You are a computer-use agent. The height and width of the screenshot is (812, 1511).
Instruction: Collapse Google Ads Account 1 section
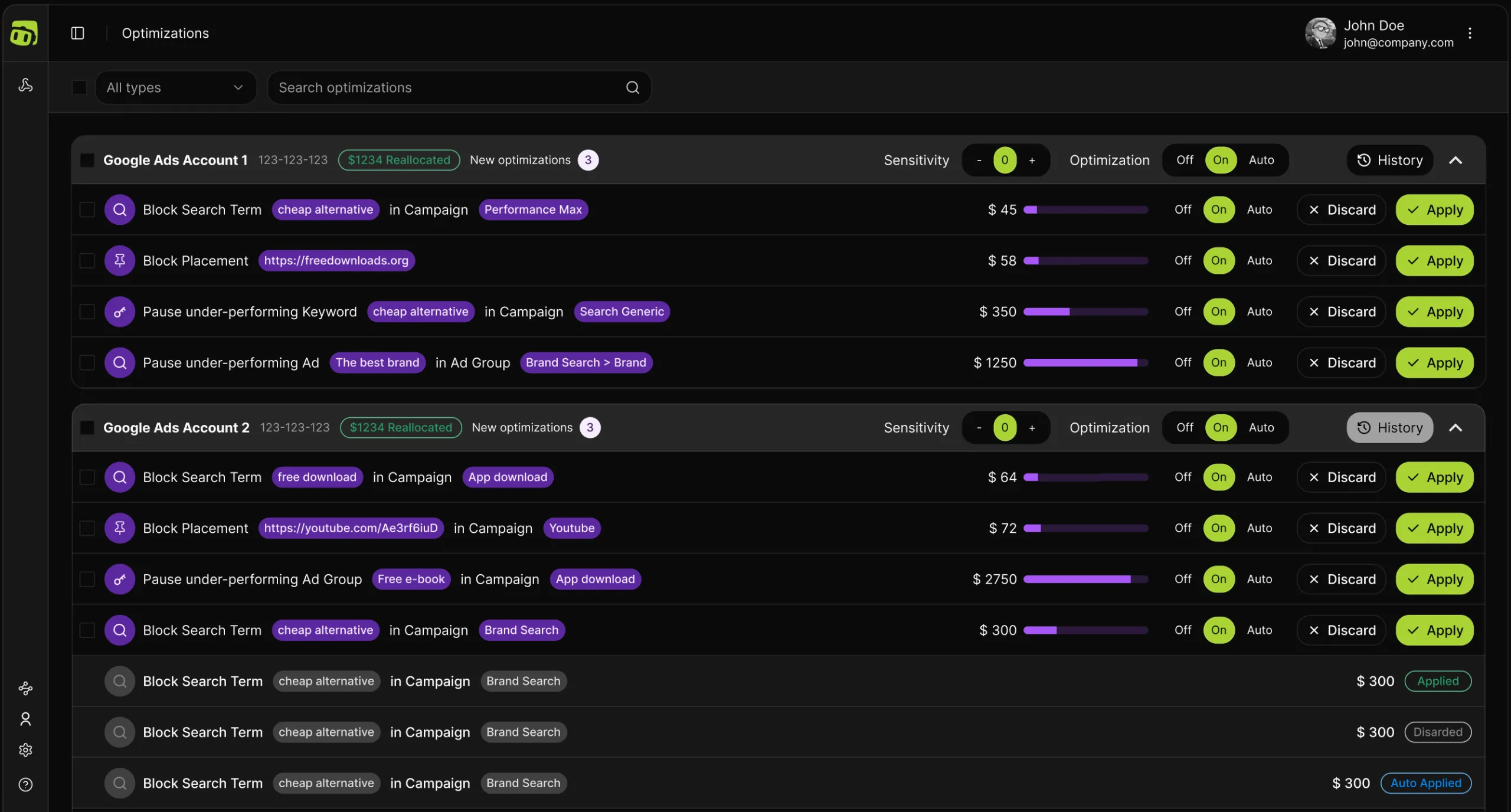click(x=1456, y=160)
